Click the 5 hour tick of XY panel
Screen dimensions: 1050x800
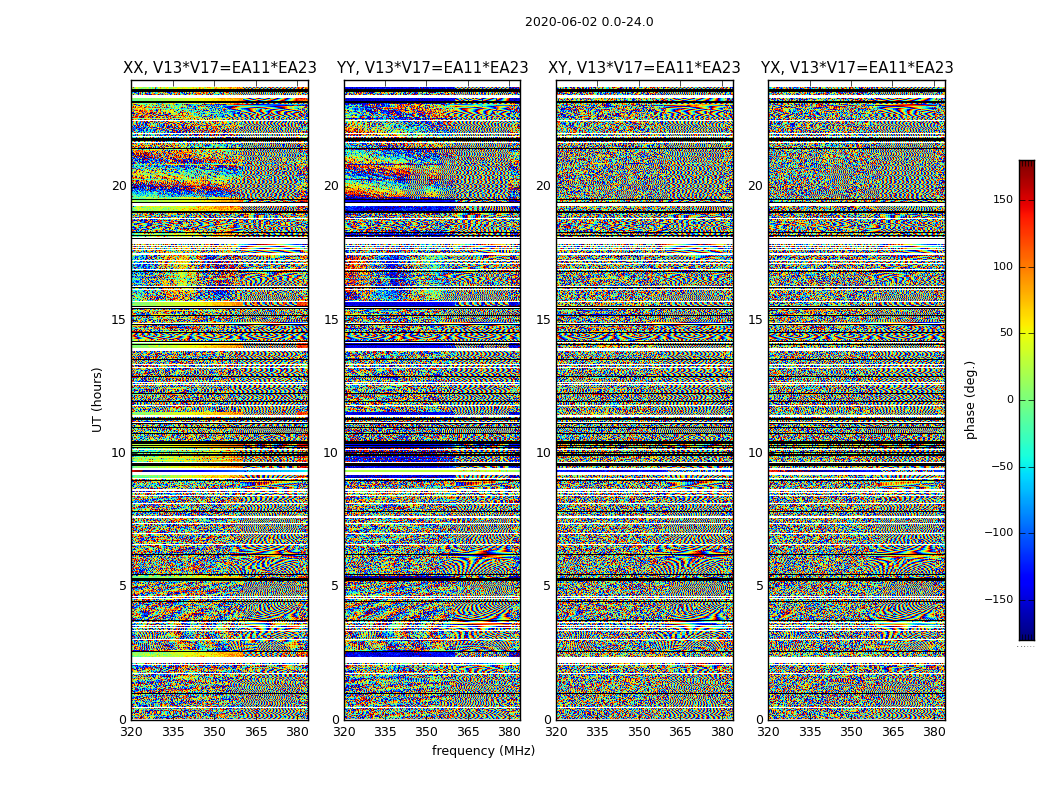(x=547, y=586)
